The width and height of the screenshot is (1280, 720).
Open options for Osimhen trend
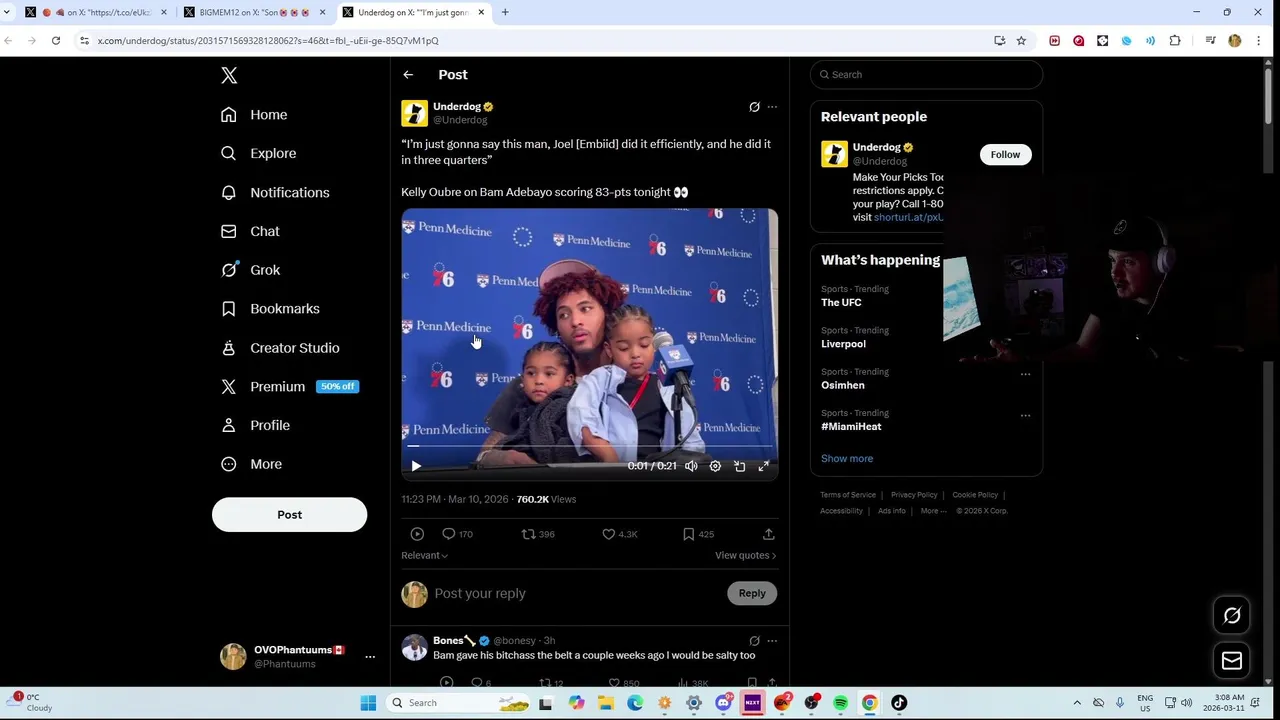tap(1025, 374)
